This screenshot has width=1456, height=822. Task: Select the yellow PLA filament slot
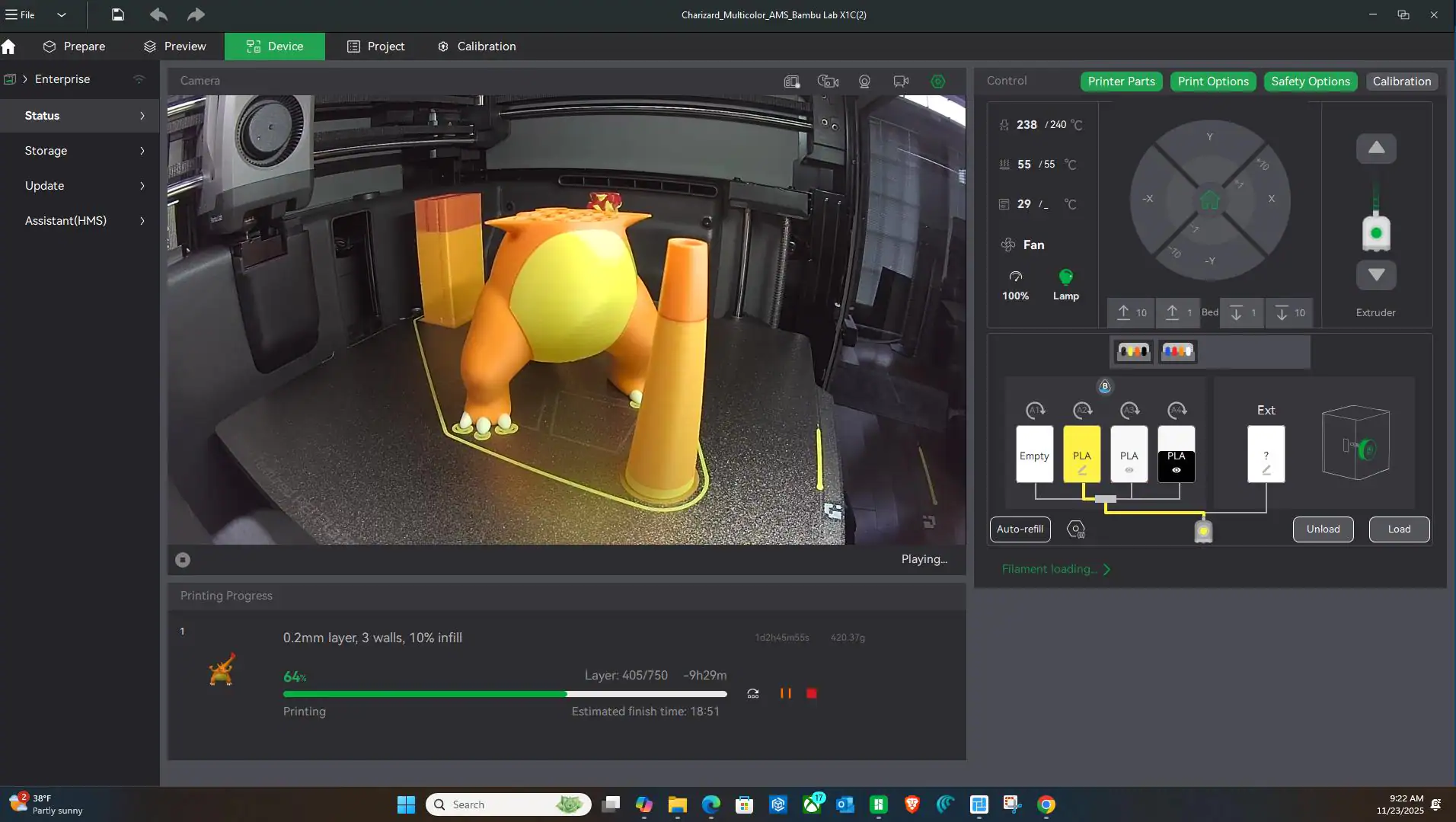1081,454
